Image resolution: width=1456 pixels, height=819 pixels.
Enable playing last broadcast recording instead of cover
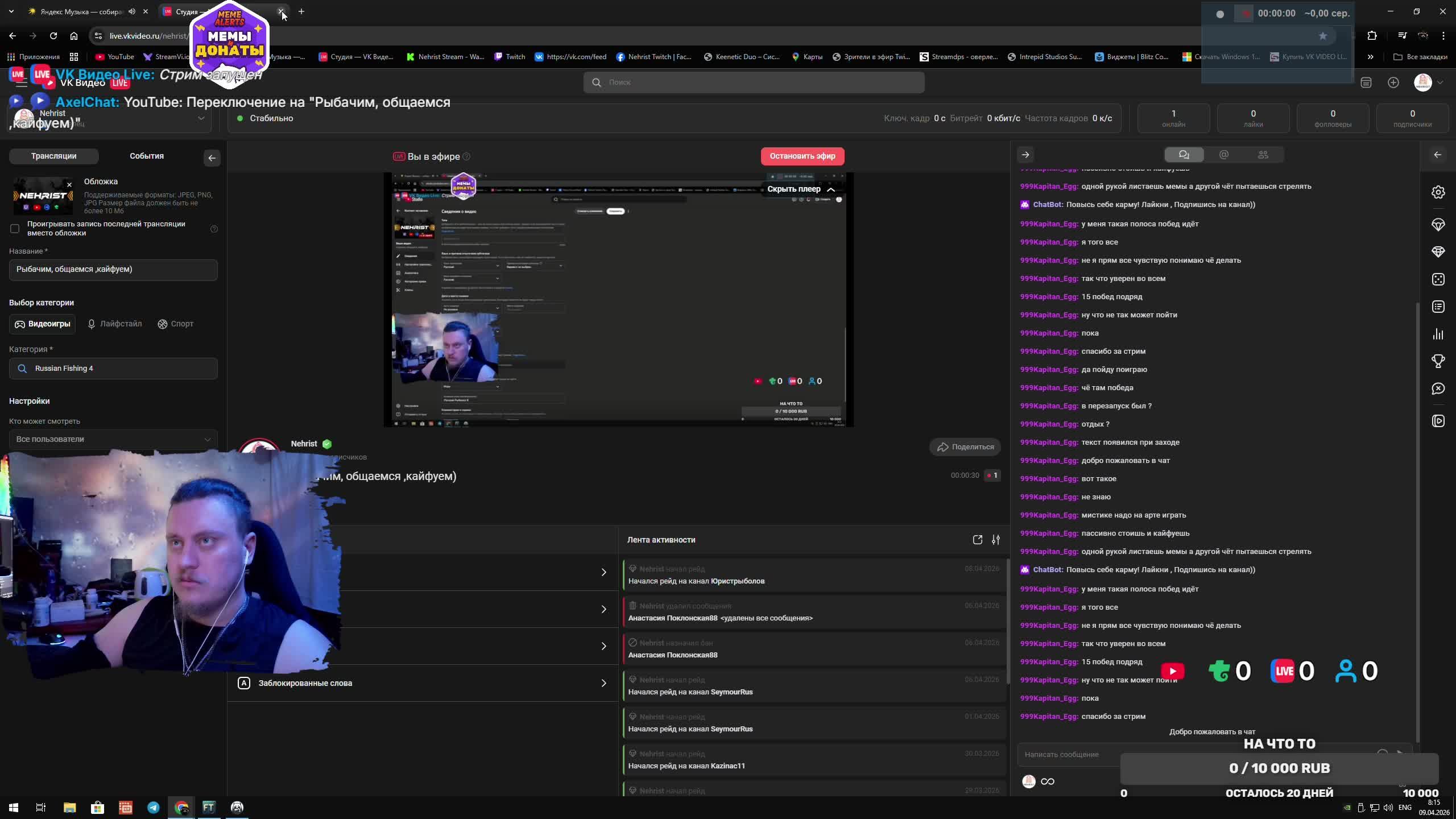coord(15,229)
